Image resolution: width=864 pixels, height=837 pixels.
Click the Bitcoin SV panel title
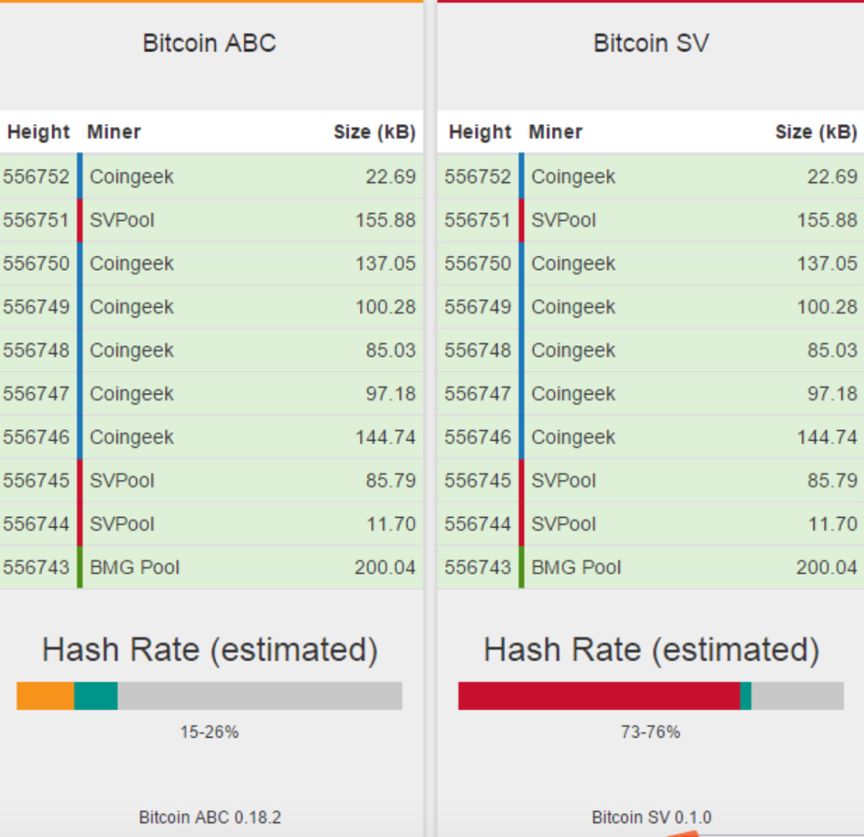(x=651, y=43)
